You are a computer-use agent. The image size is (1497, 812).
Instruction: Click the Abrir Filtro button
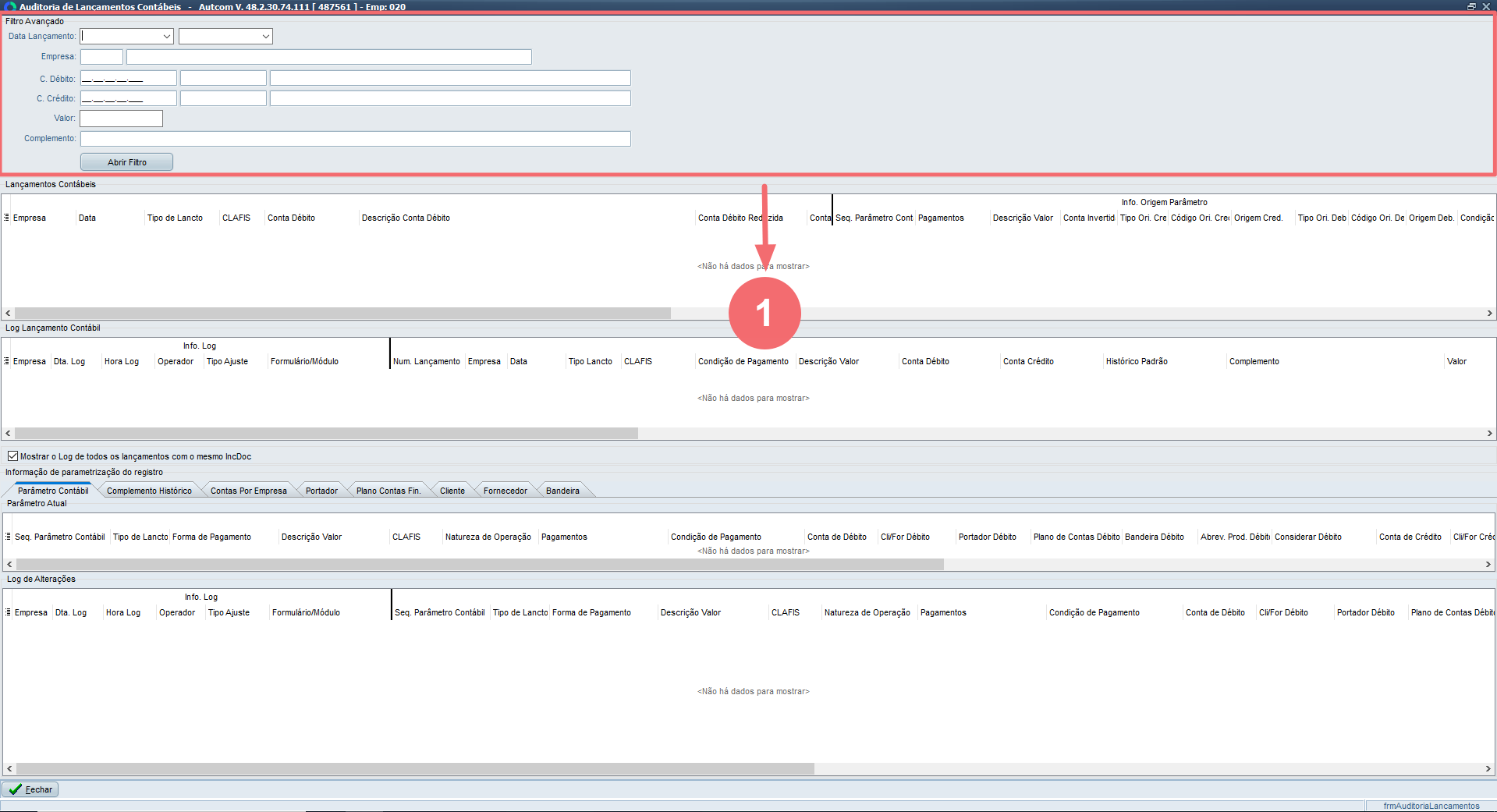(126, 162)
